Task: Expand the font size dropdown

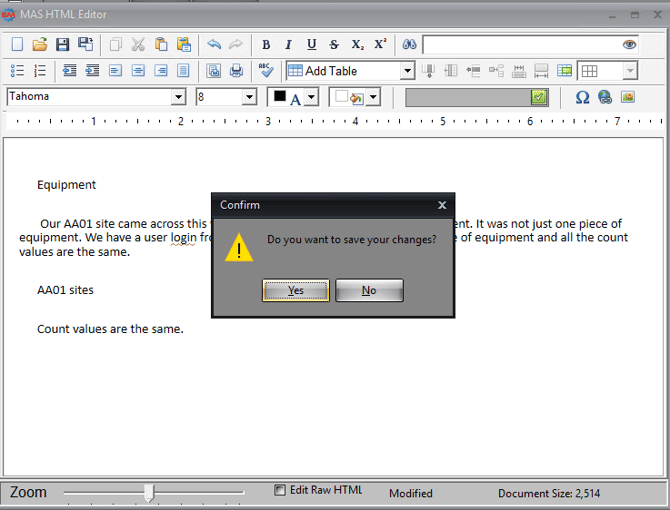Action: click(x=249, y=97)
